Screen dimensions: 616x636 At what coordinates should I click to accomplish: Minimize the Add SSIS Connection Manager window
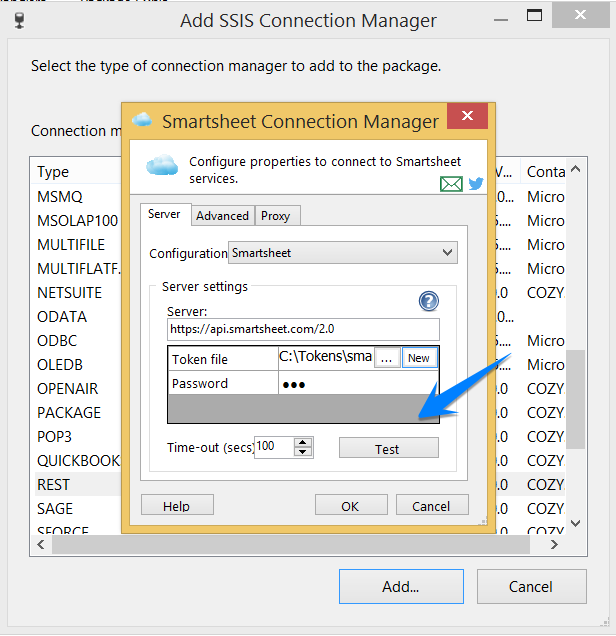(501, 19)
